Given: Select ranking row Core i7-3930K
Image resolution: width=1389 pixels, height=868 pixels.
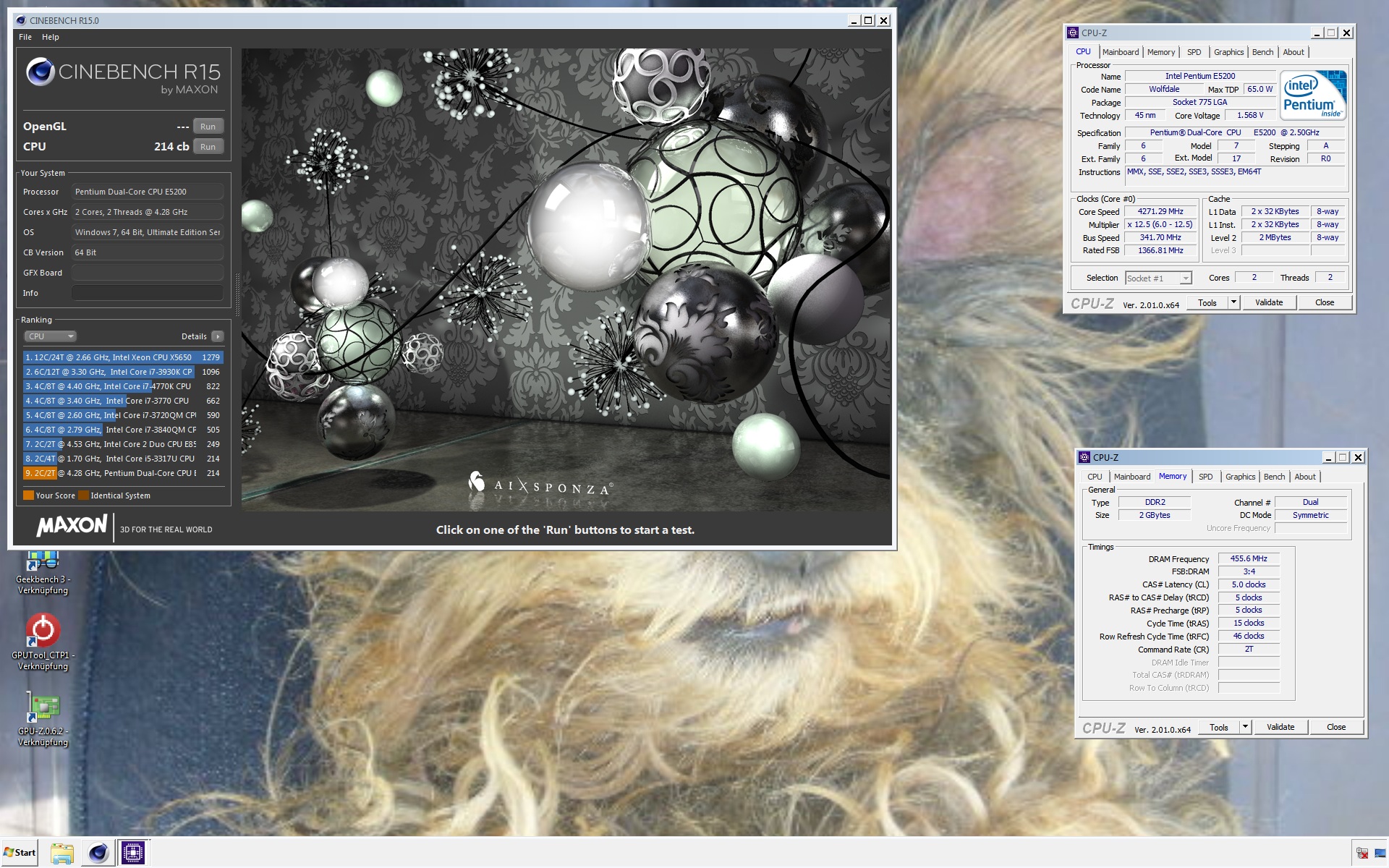Looking at the screenshot, I should 123,372.
